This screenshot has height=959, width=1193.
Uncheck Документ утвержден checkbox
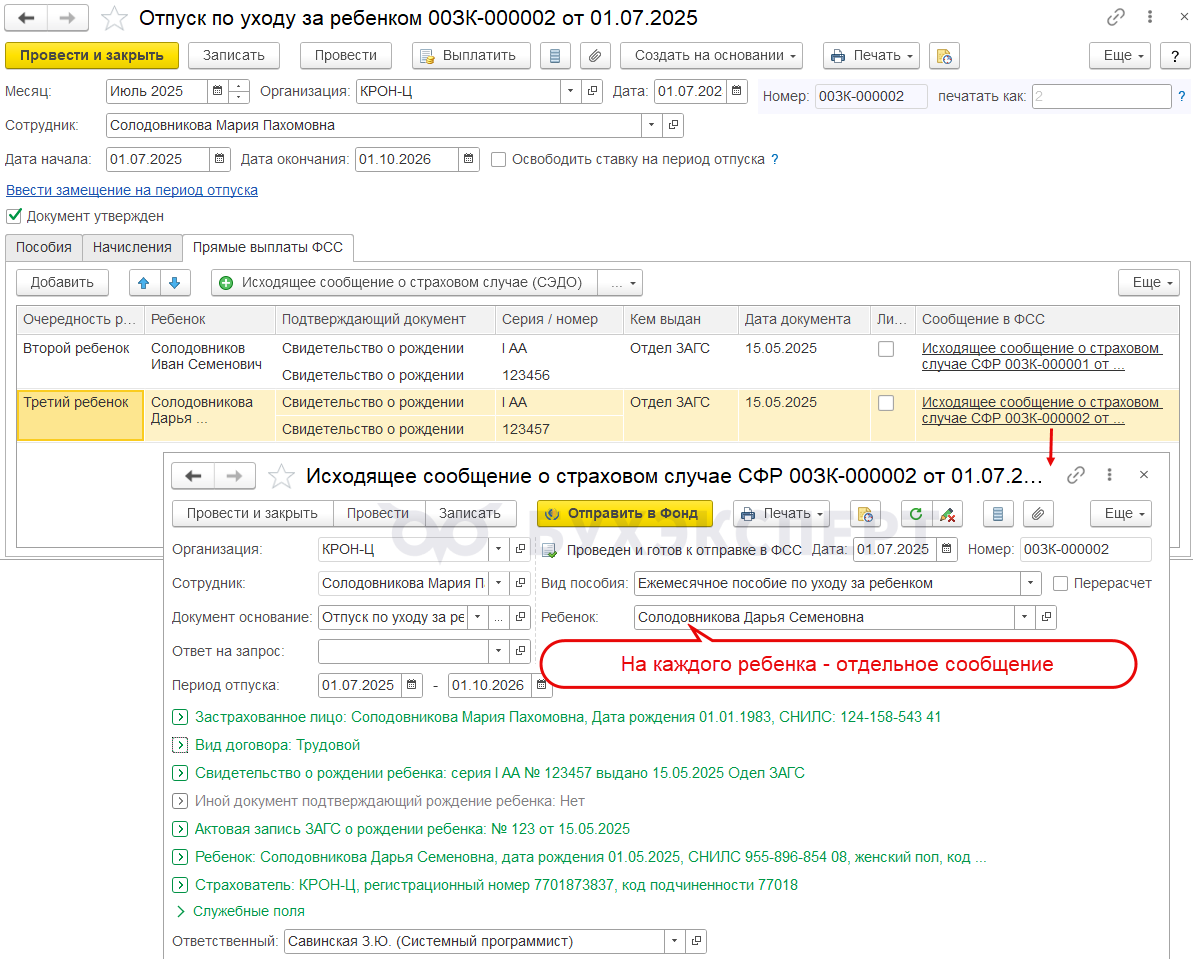(x=14, y=216)
